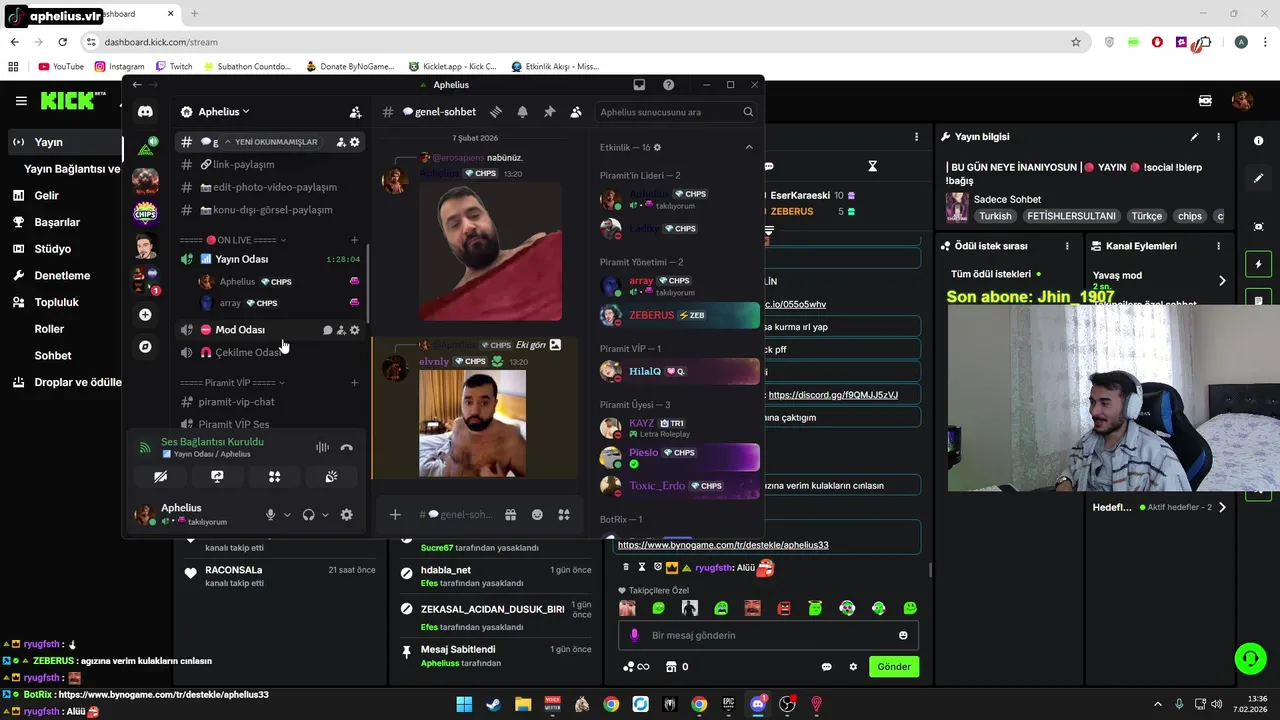The image size is (1280, 720).
Task: Click the Bir mesaj gönderin chat field
Action: click(769, 635)
